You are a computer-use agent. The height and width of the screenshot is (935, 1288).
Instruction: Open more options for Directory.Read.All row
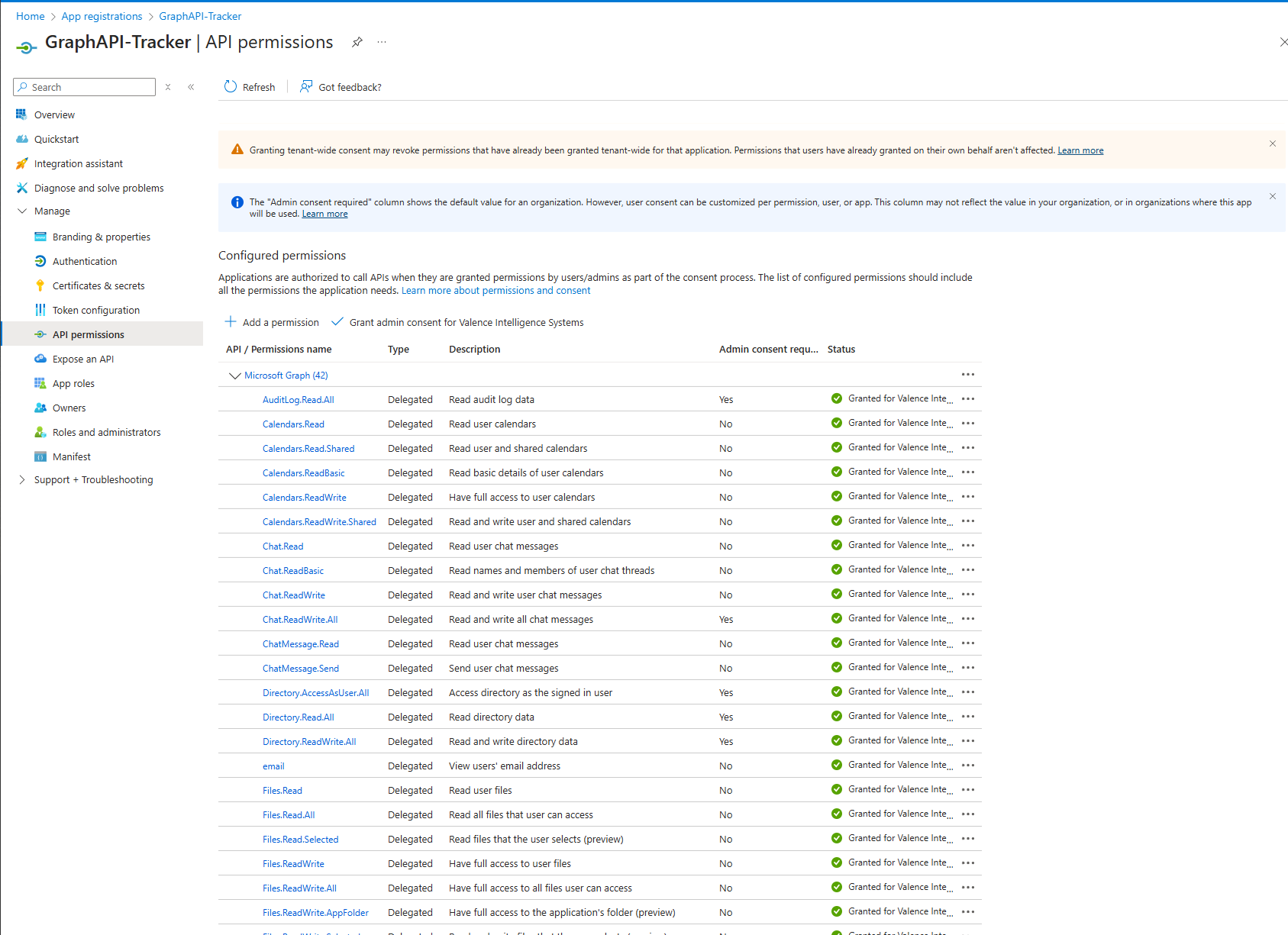tap(968, 716)
